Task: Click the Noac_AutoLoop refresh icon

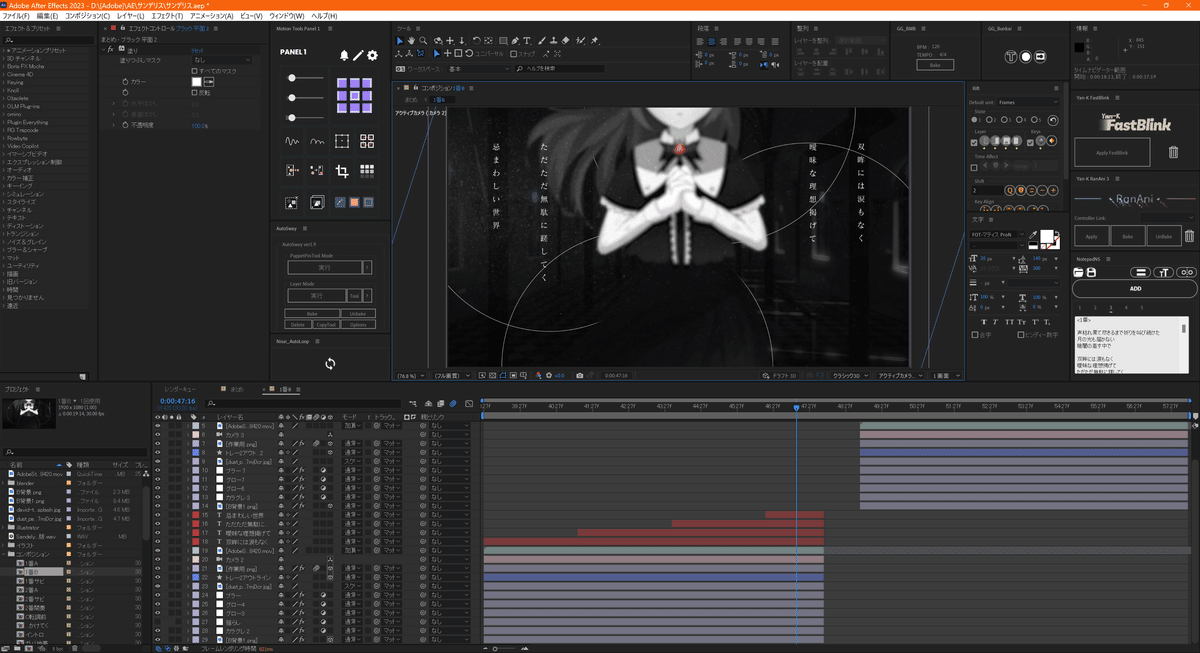Action: [x=330, y=364]
